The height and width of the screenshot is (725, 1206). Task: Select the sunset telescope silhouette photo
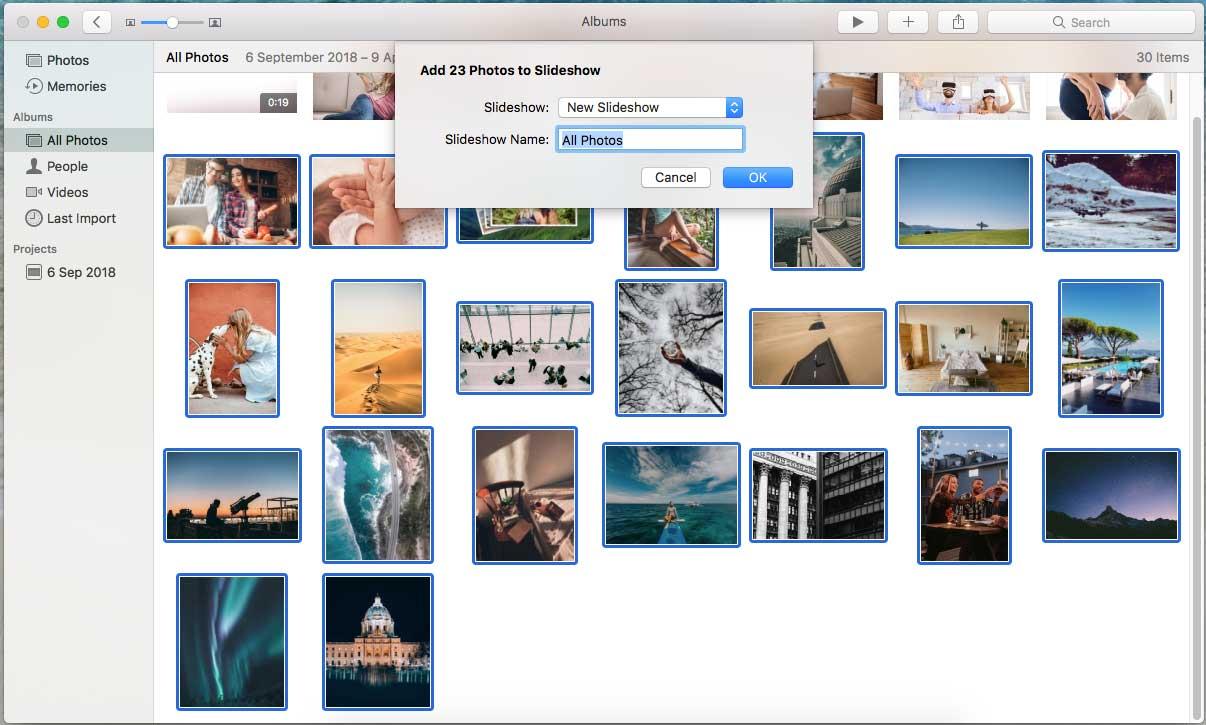click(x=232, y=495)
